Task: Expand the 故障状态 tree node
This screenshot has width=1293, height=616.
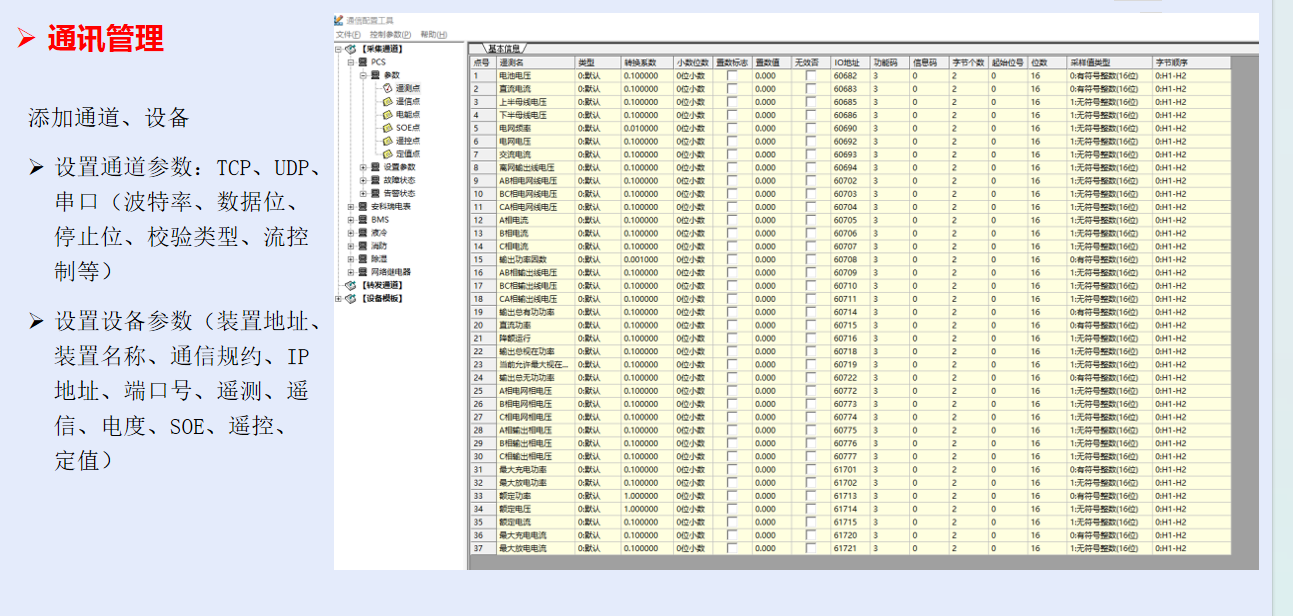Action: 364,180
